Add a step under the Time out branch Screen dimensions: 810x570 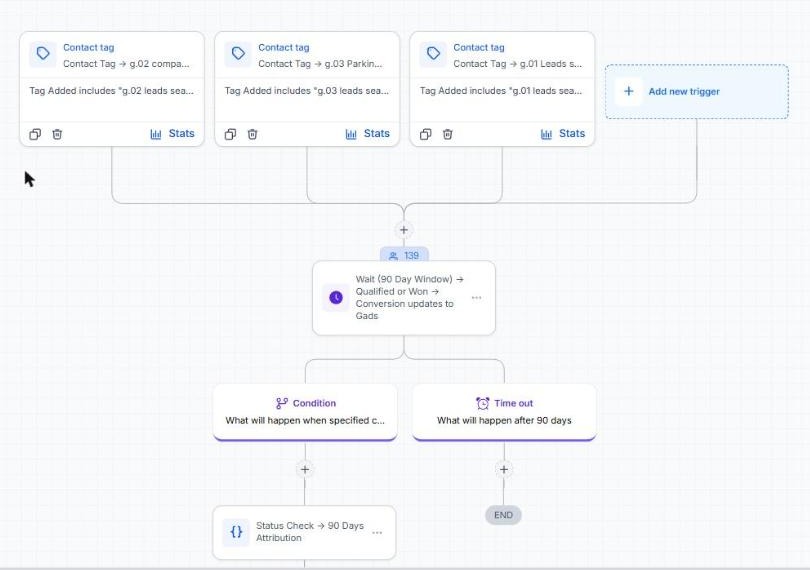pos(504,469)
